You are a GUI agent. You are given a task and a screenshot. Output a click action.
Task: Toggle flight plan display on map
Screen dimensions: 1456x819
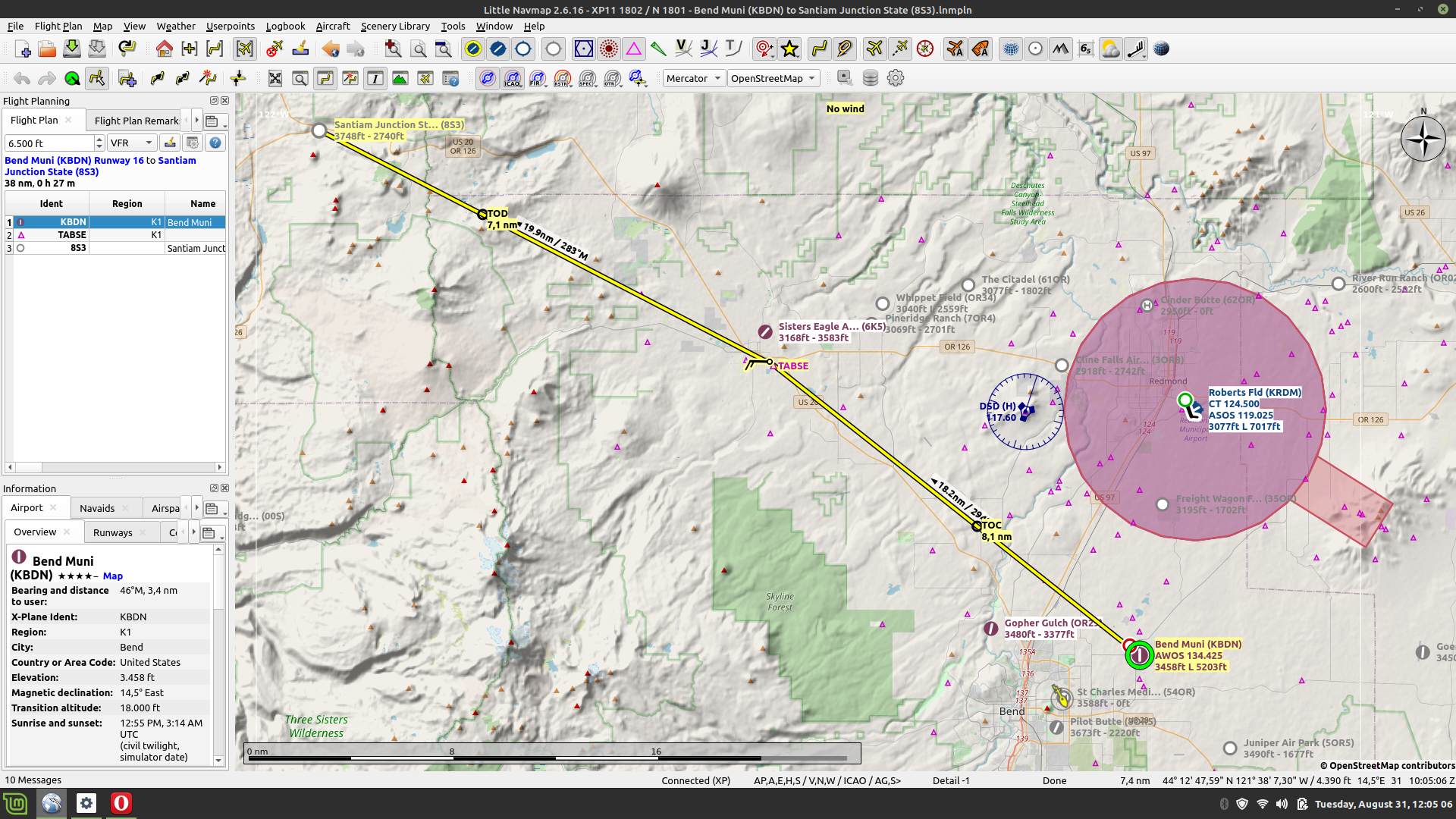pos(819,49)
